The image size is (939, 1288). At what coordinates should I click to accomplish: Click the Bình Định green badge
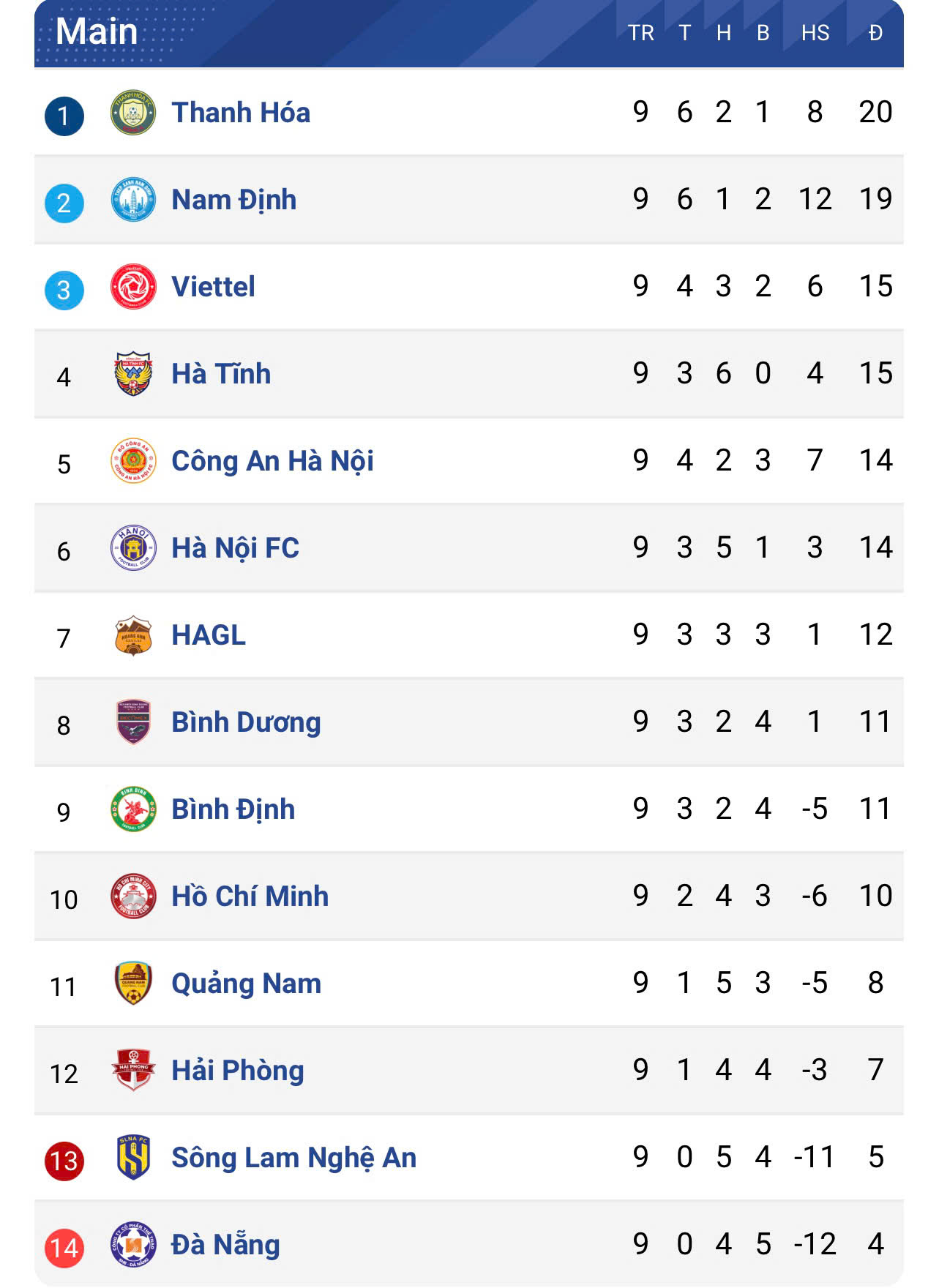click(132, 809)
